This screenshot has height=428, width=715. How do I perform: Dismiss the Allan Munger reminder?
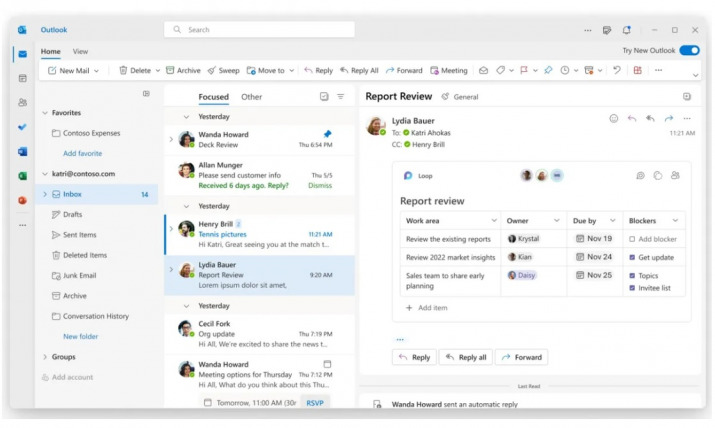320,186
